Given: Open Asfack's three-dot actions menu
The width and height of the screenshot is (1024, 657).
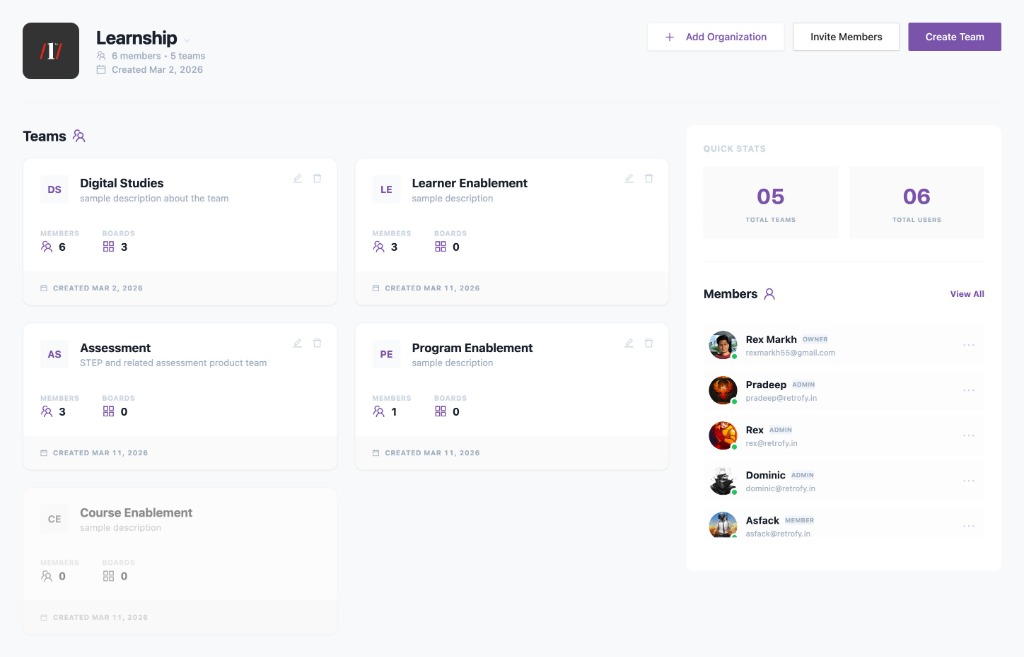Looking at the screenshot, I should click(x=967, y=524).
